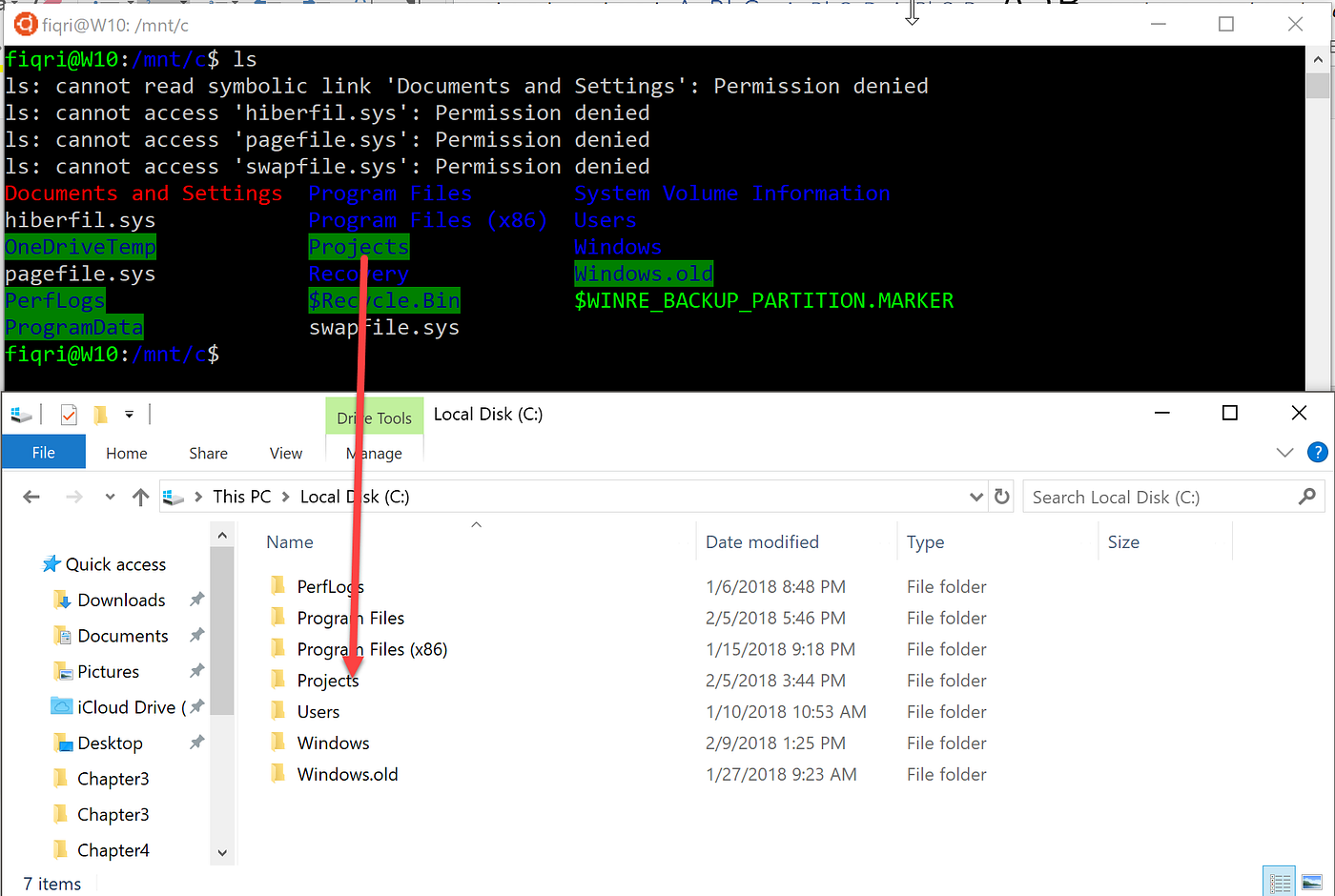
Task: Select the Details view icon in the status bar
Action: point(1279,881)
